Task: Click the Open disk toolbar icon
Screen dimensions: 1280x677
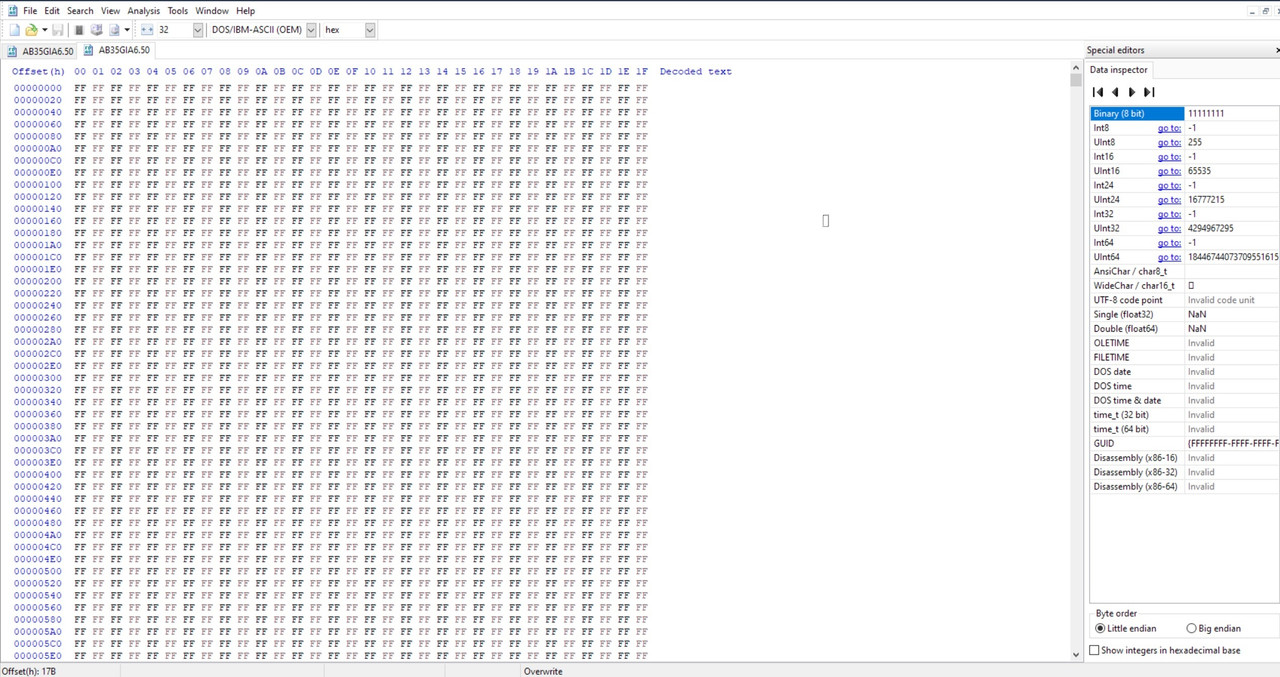Action: point(97,30)
